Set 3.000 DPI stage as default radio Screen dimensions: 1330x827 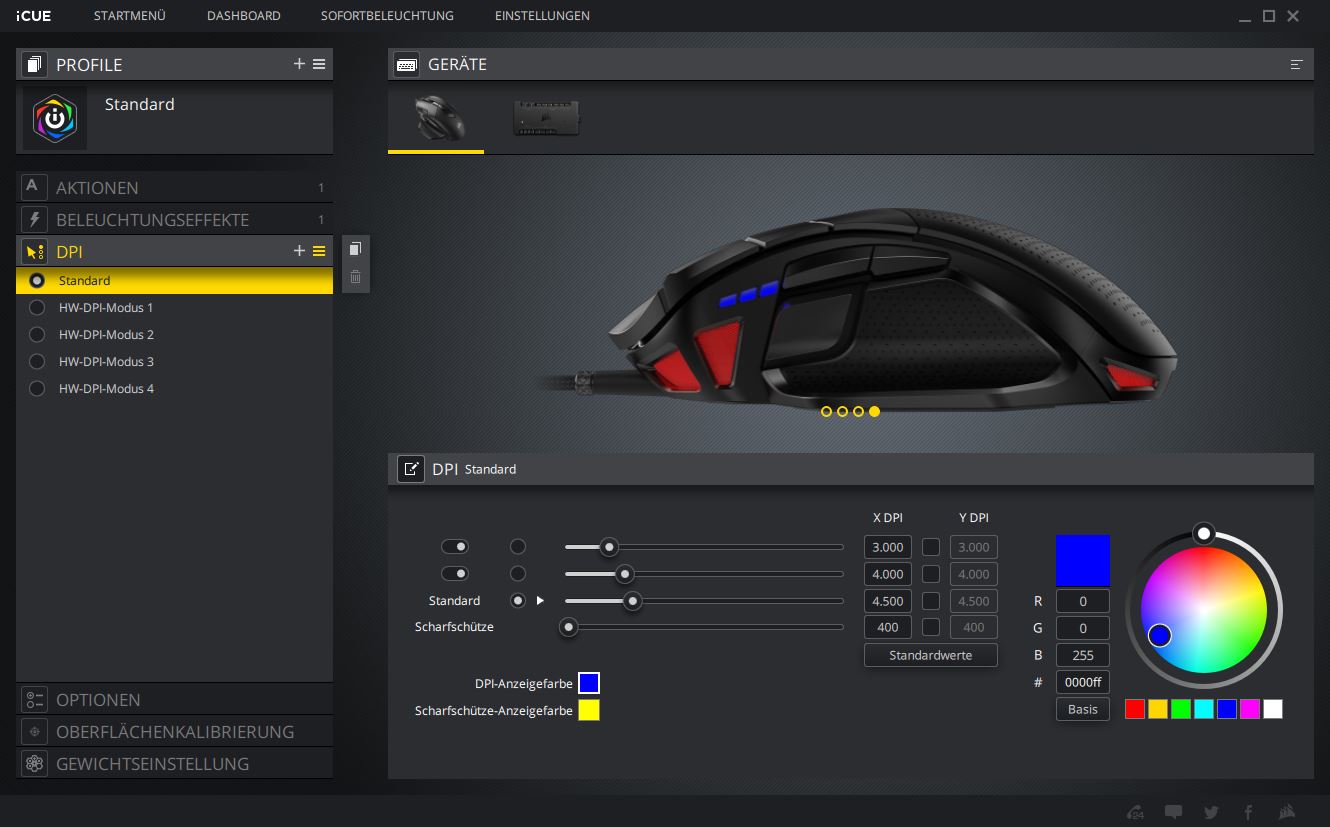517,547
